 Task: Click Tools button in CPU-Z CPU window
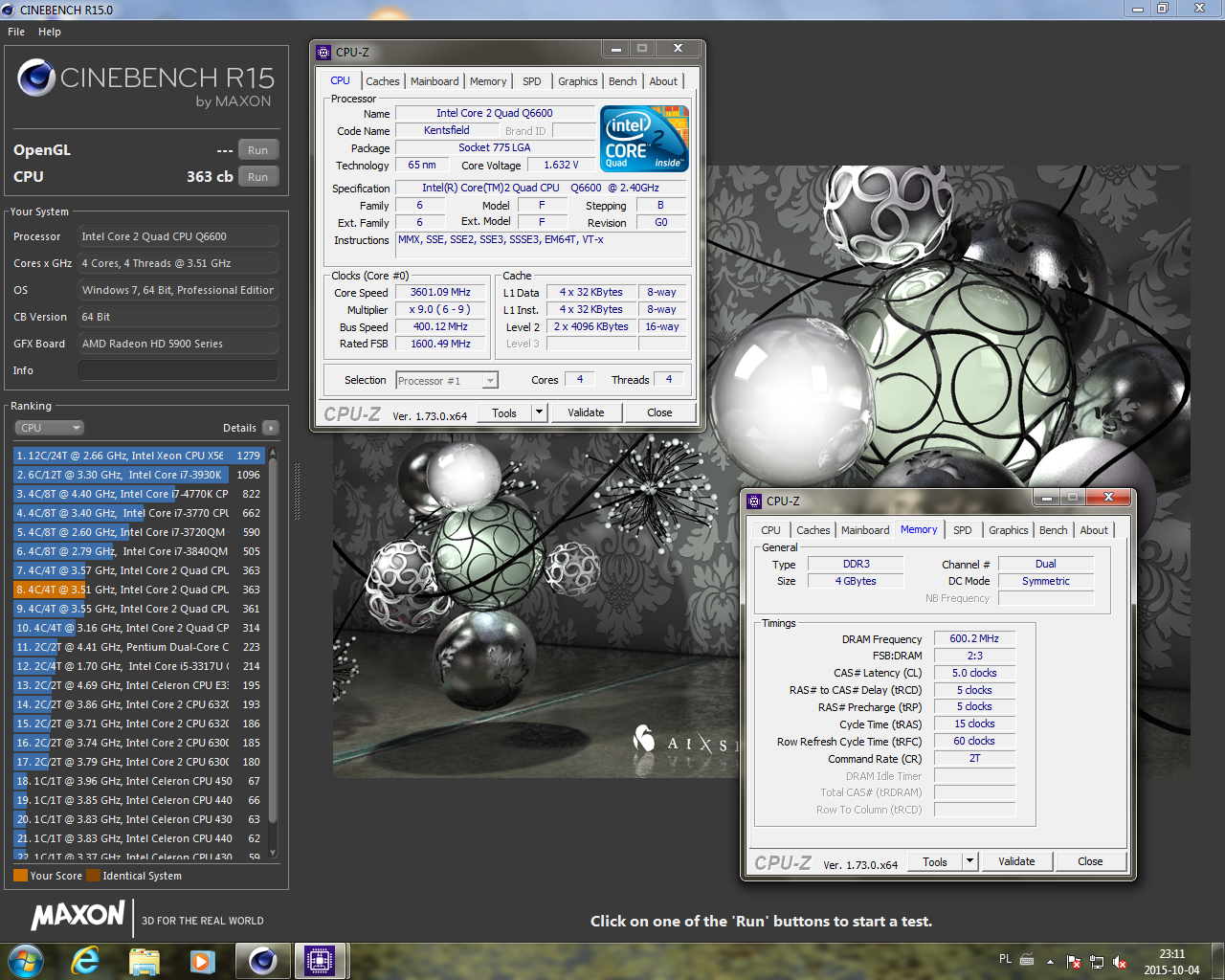point(504,412)
